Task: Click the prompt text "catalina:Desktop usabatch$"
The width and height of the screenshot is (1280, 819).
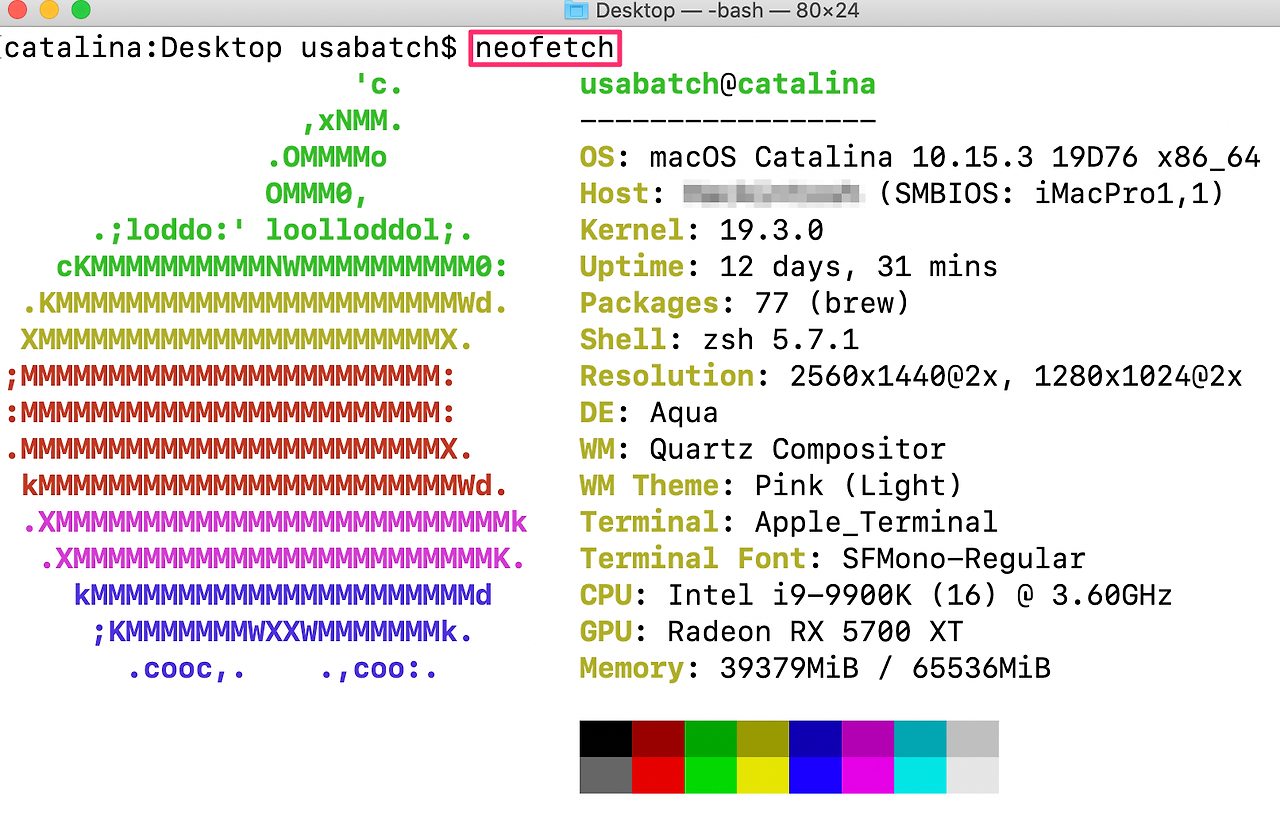Action: (231, 47)
